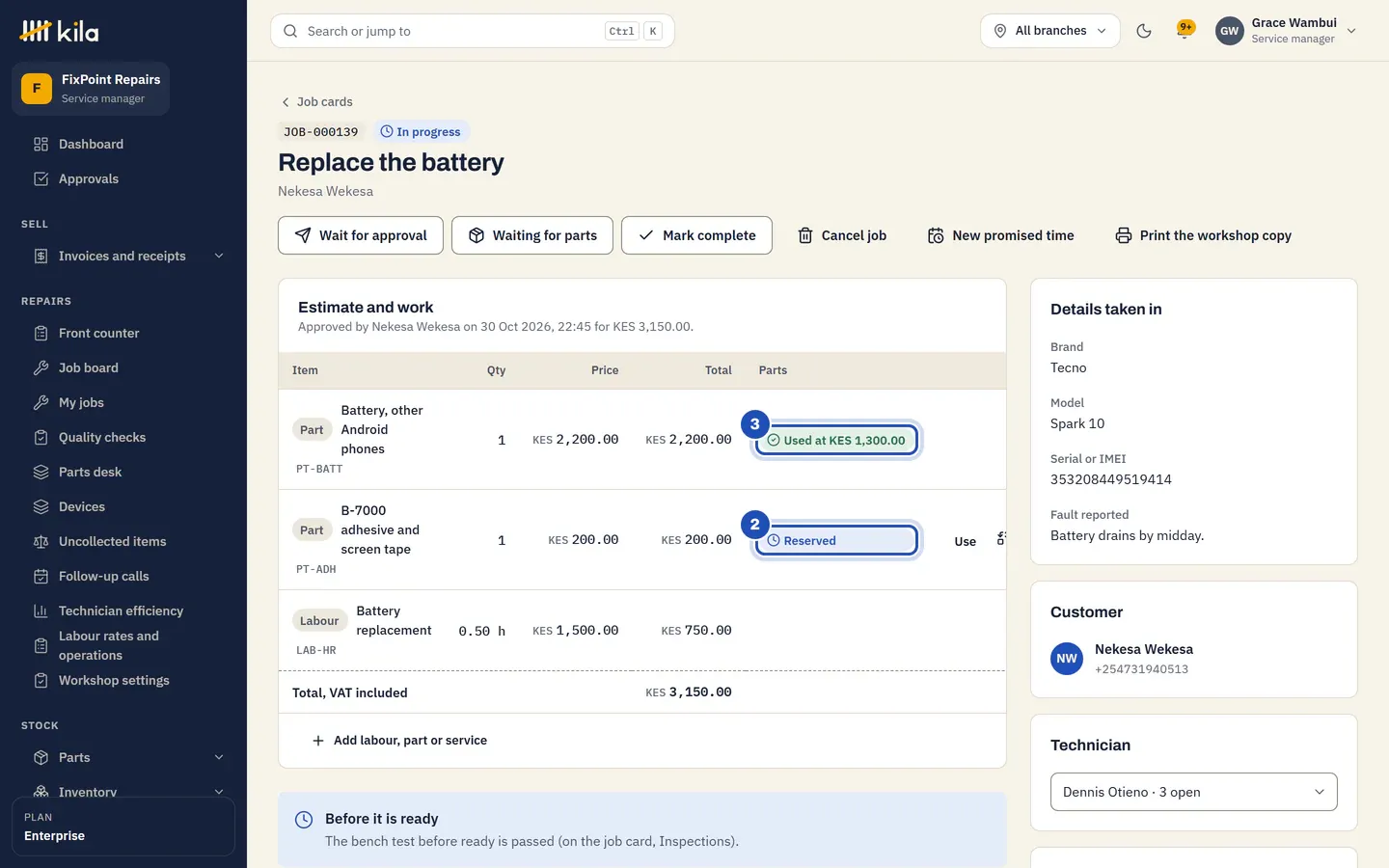Click the Parts desk layers icon

tap(41, 473)
